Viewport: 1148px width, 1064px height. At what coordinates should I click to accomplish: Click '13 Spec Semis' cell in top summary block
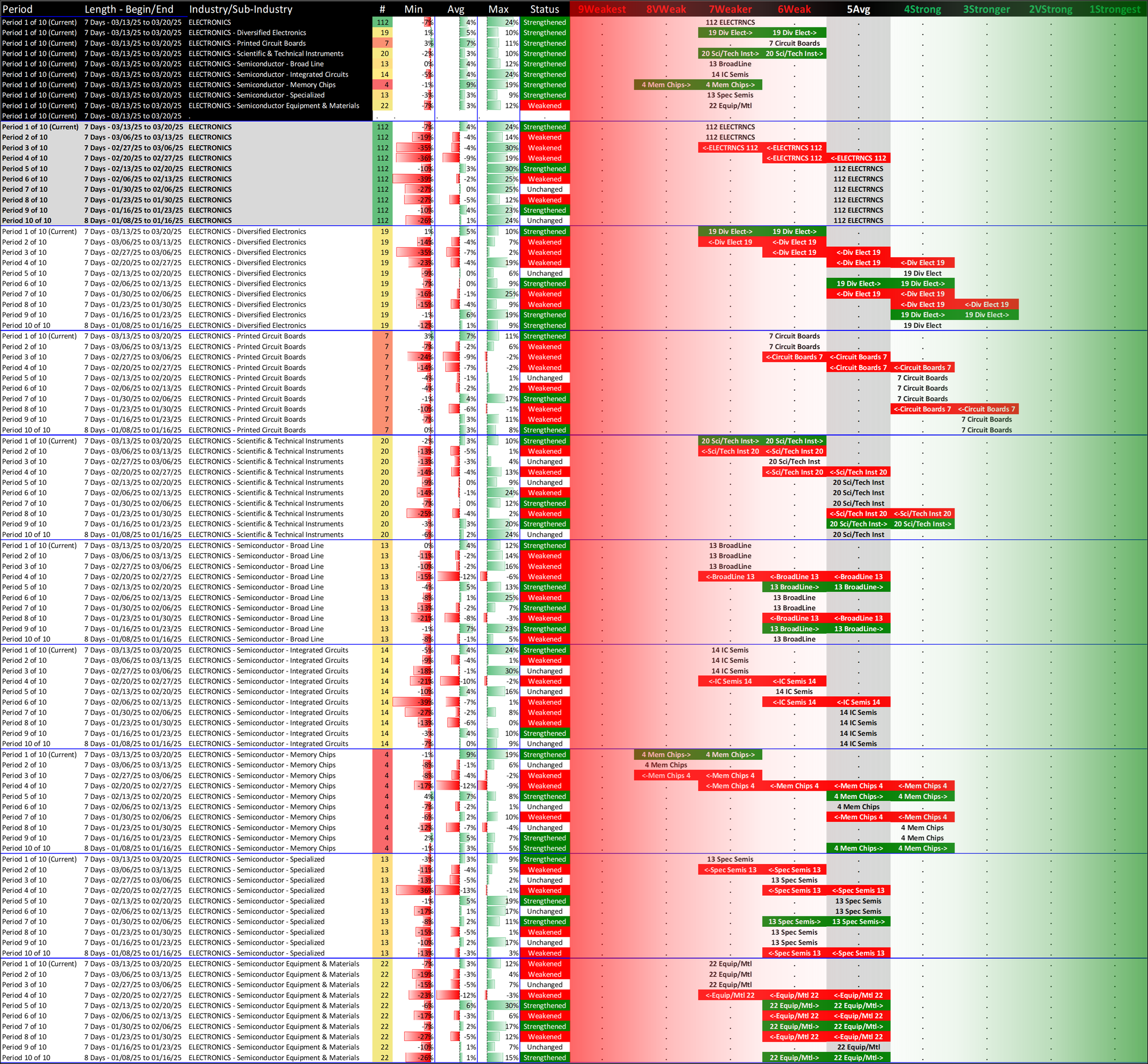click(730, 96)
